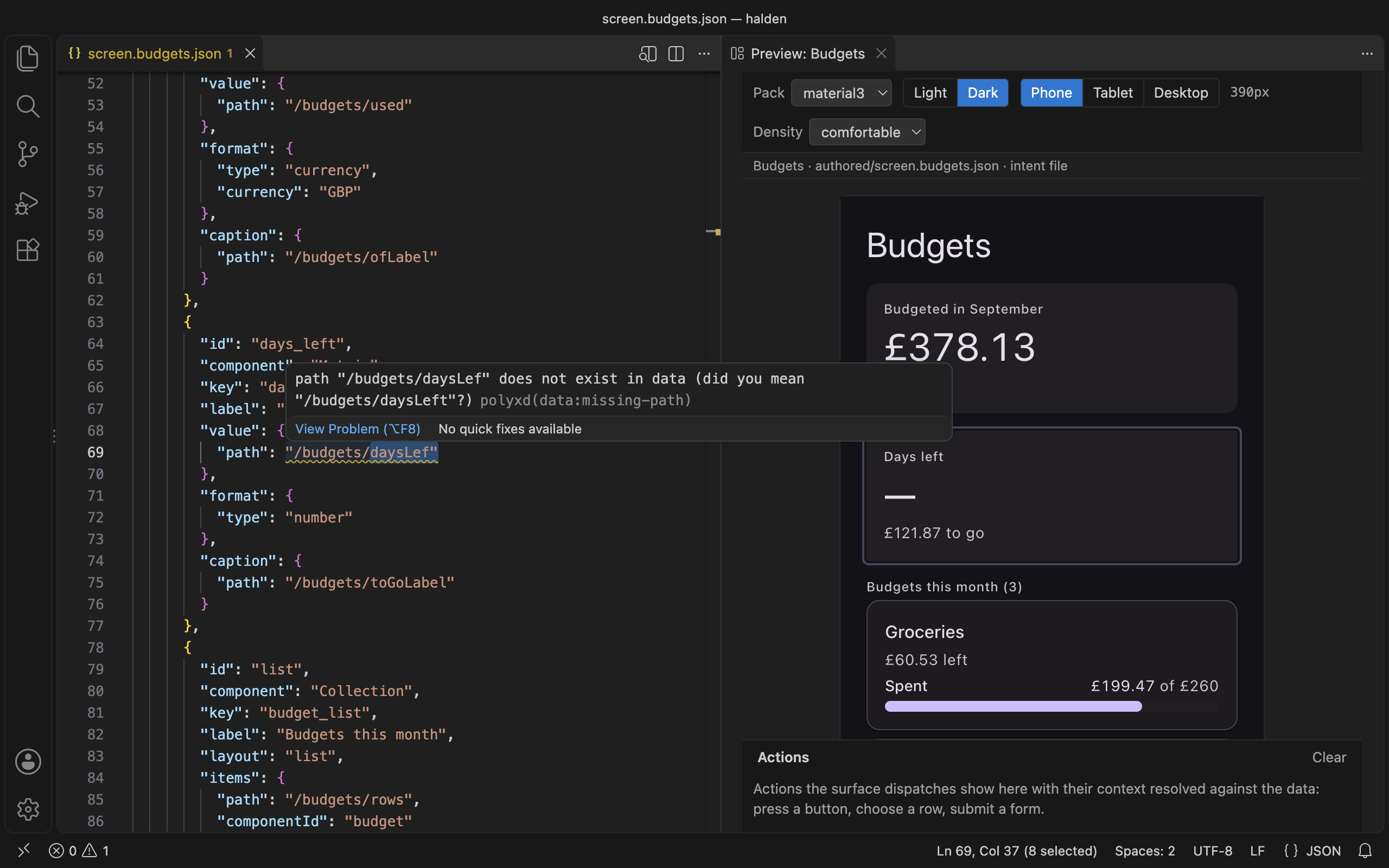Open the Run and Debug view

(28, 203)
